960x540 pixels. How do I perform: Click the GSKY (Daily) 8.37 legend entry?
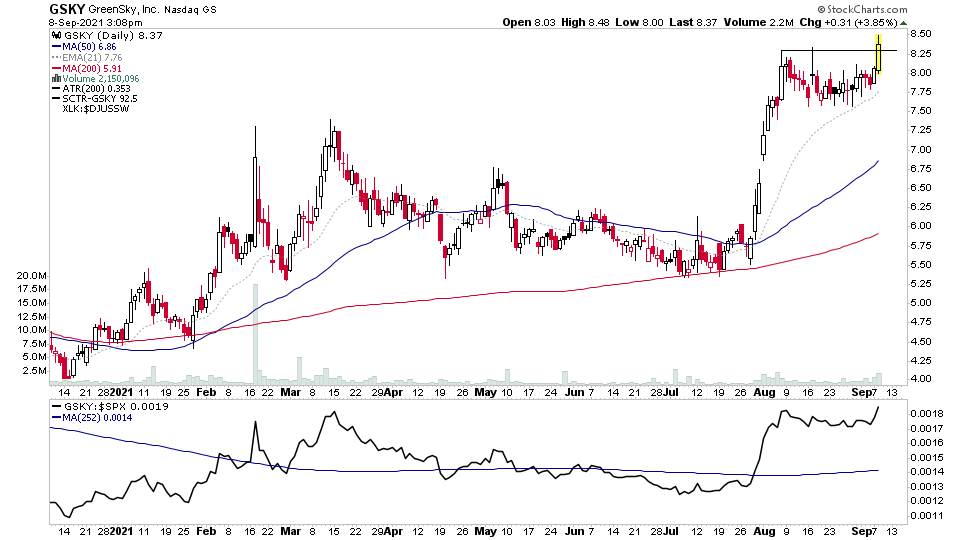(113, 36)
